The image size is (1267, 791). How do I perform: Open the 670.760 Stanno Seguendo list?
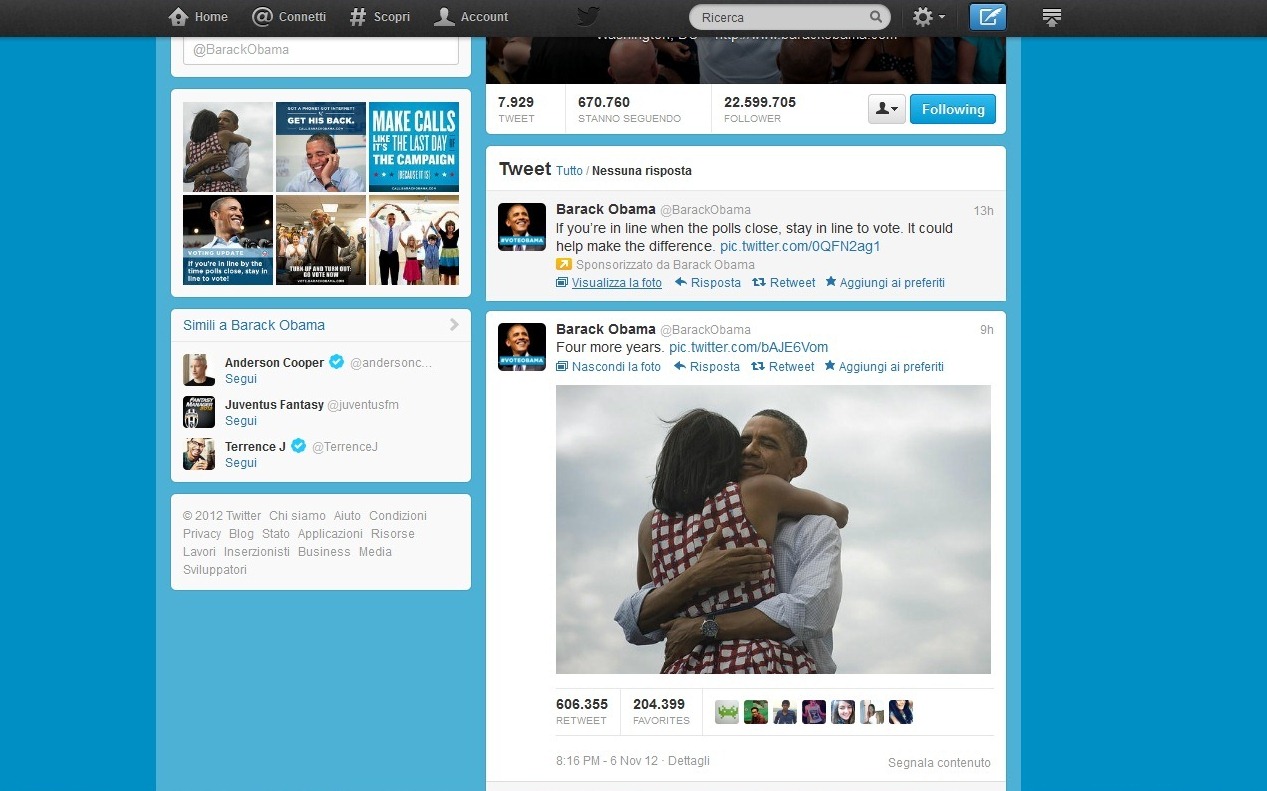point(629,109)
